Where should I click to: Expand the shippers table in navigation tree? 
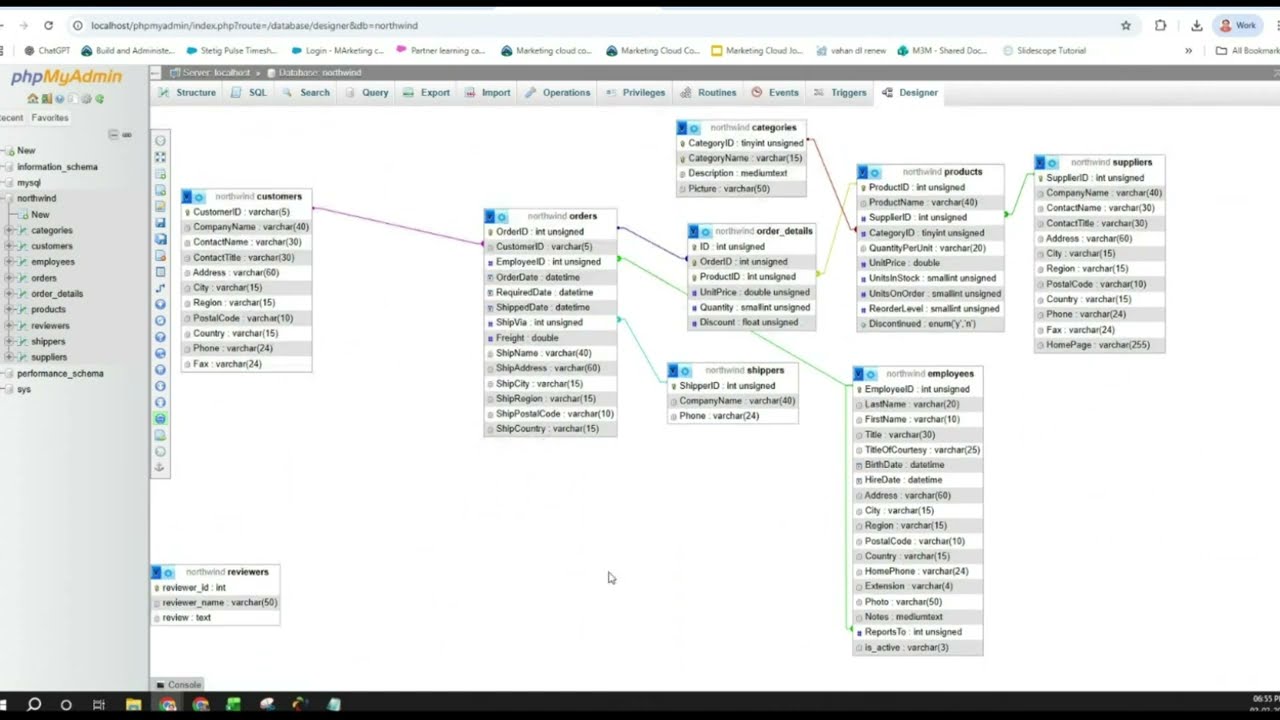(9, 341)
